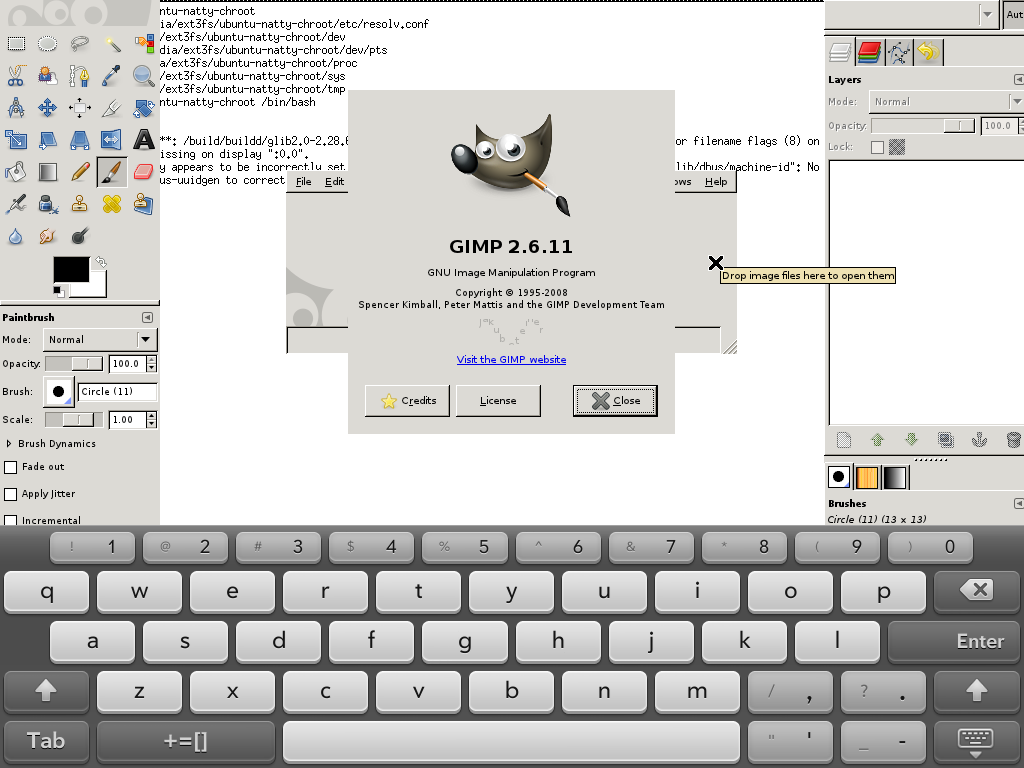
Task: Select the Blur/Sharpen droplet tool
Action: (x=16, y=236)
